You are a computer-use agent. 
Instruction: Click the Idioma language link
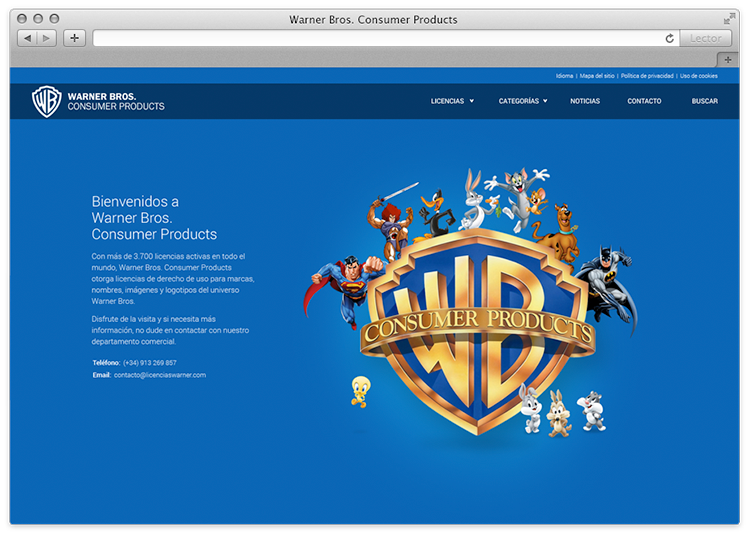click(x=564, y=76)
